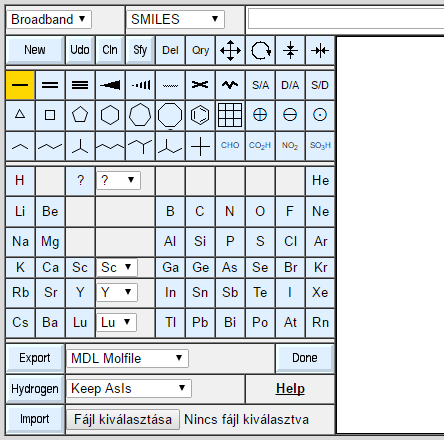Choose the hashed wedge bond tool
Screen dimensions: 444x440
140,85
